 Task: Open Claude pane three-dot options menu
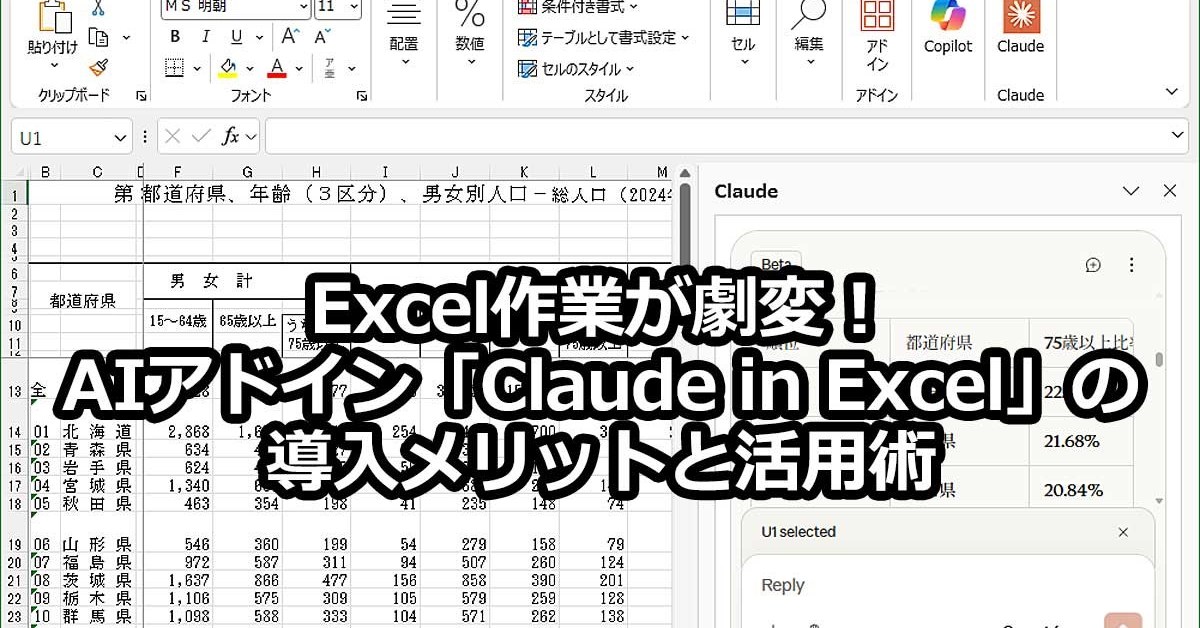tap(1131, 265)
